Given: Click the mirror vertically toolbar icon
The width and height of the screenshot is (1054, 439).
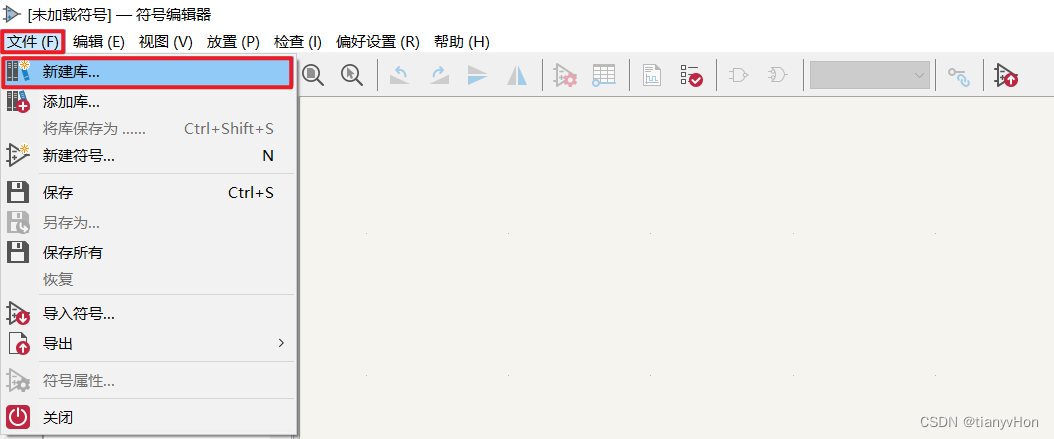Looking at the screenshot, I should pos(477,75).
